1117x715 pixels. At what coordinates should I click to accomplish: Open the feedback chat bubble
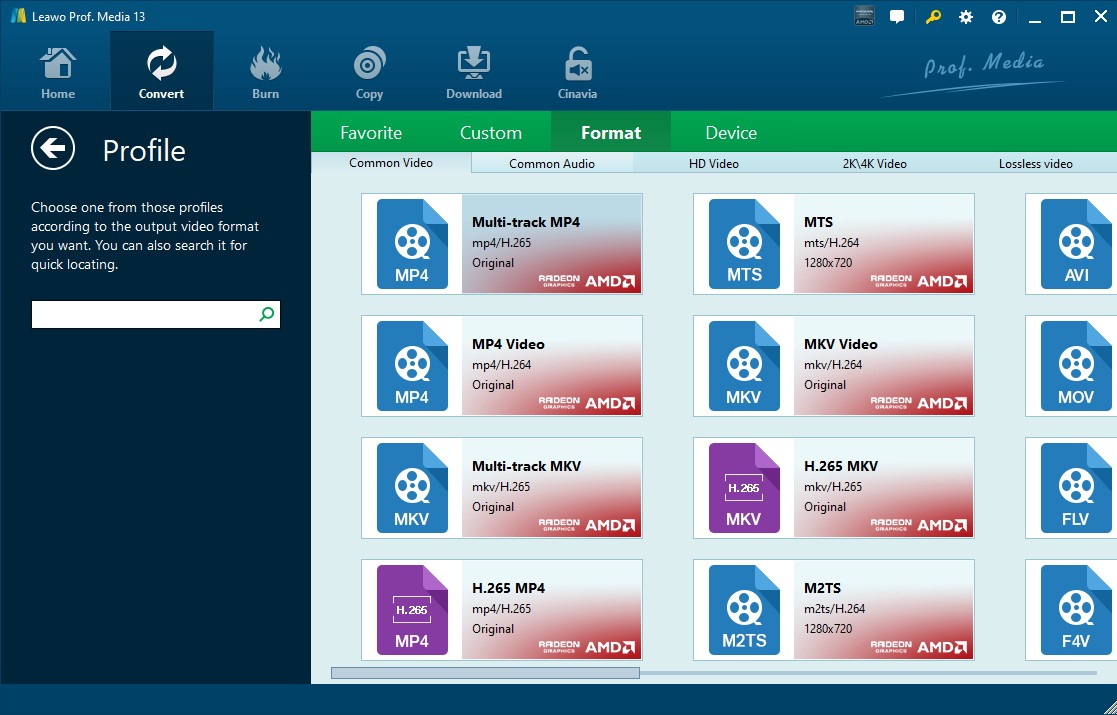pos(895,16)
